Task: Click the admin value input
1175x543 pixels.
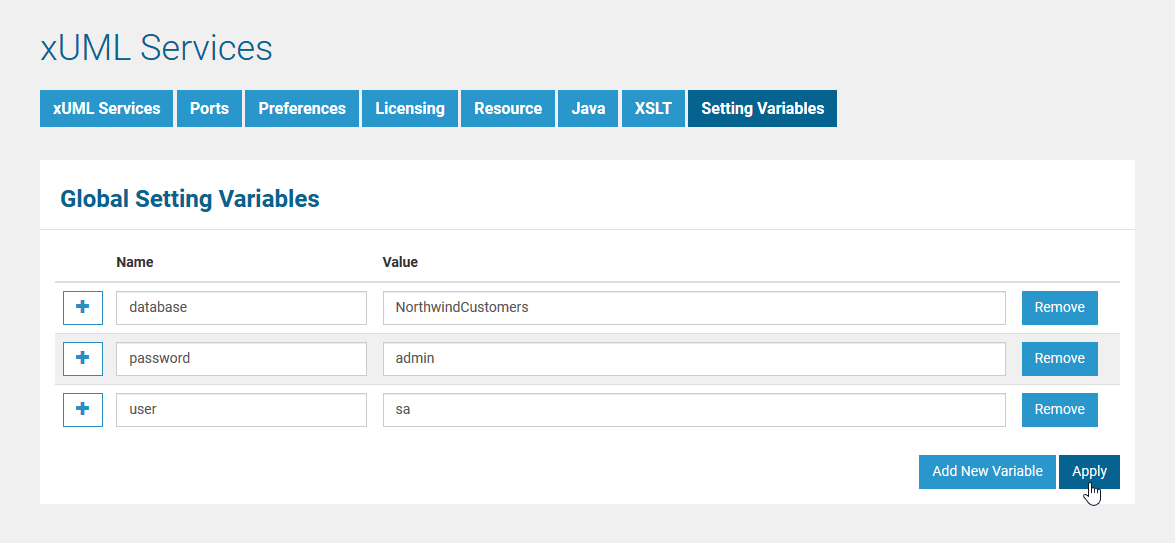Action: coord(693,358)
